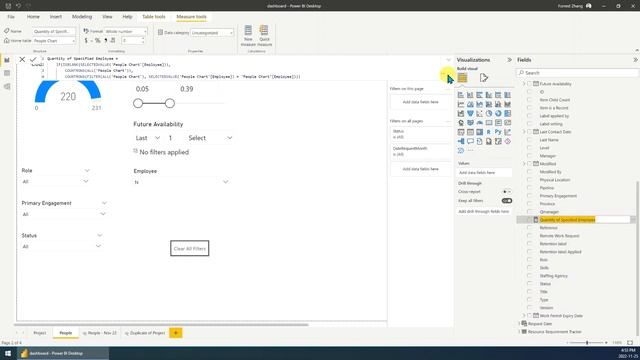Switch to the Modeling ribbon tab
Screen dimensions: 640x360
pos(82,17)
